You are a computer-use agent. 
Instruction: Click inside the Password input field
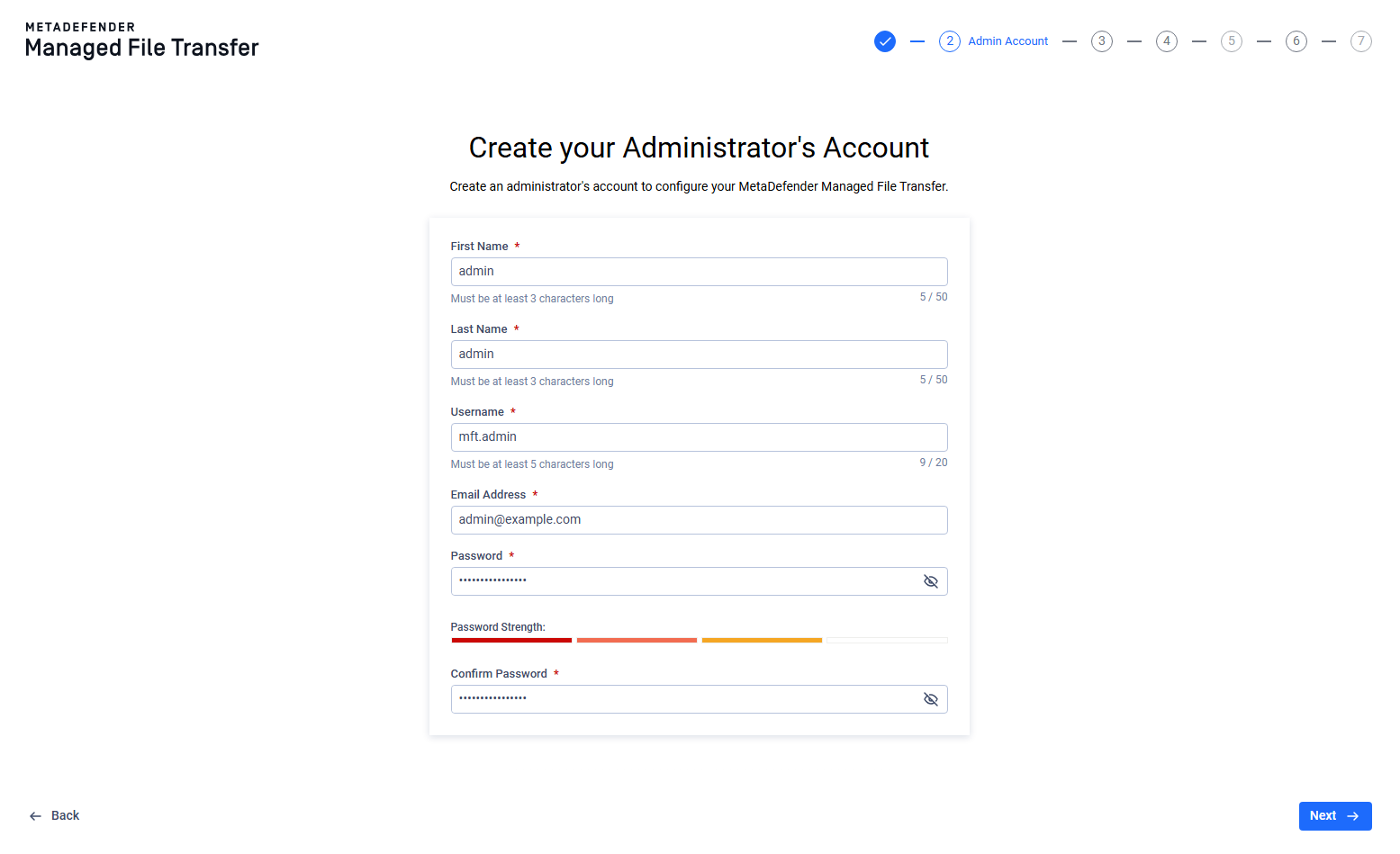[x=684, y=581]
